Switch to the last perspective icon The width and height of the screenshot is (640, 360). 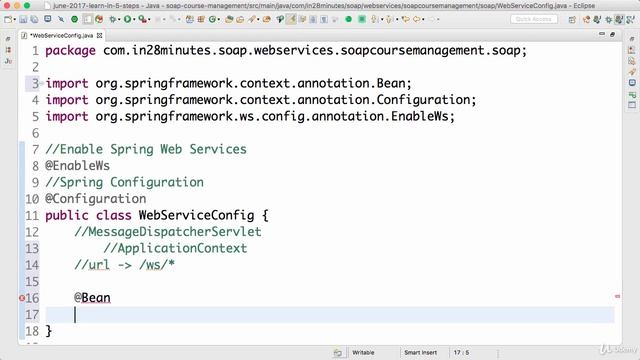pyautogui.click(x=631, y=20)
